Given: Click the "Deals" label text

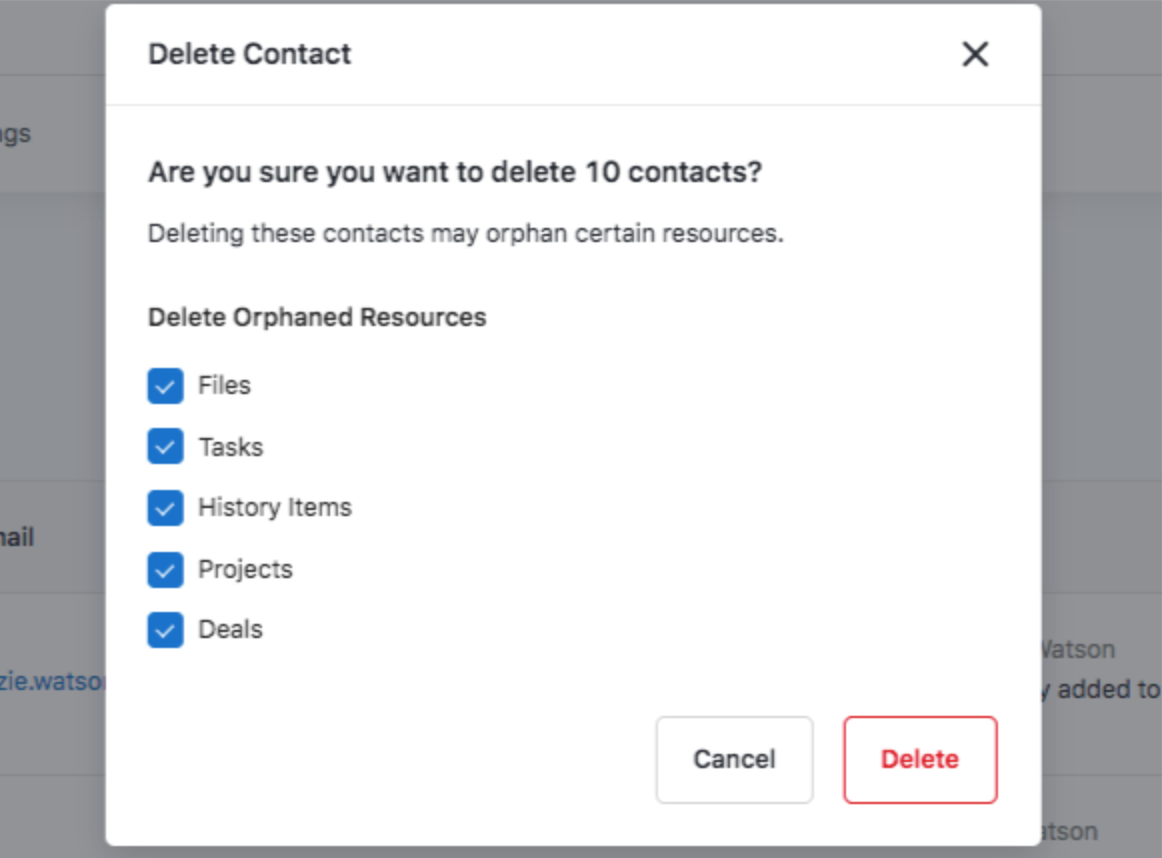Looking at the screenshot, I should tap(230, 630).
